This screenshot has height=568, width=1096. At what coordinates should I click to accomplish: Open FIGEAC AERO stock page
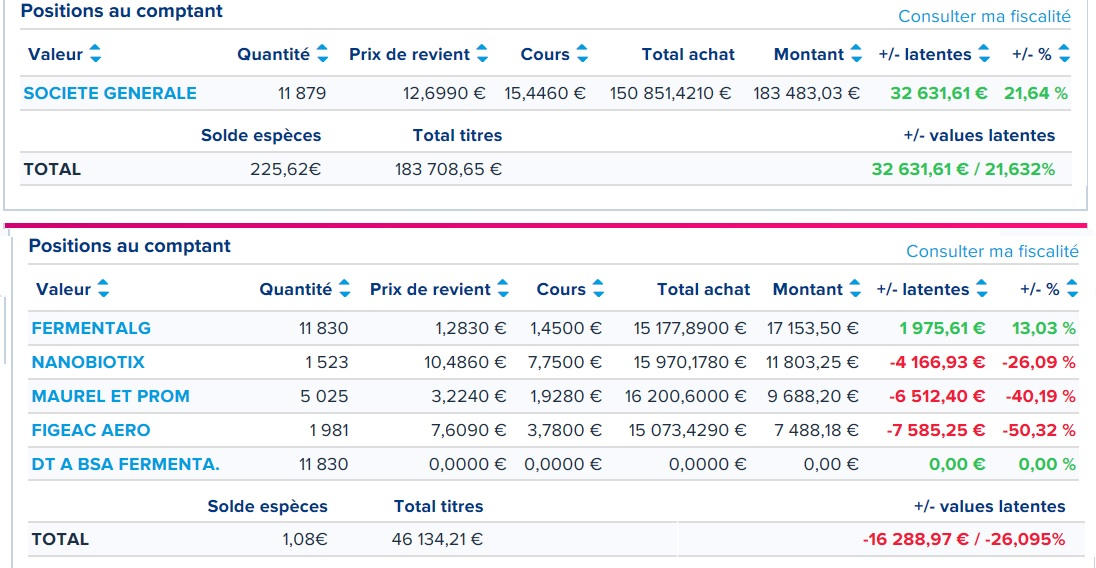[91, 430]
